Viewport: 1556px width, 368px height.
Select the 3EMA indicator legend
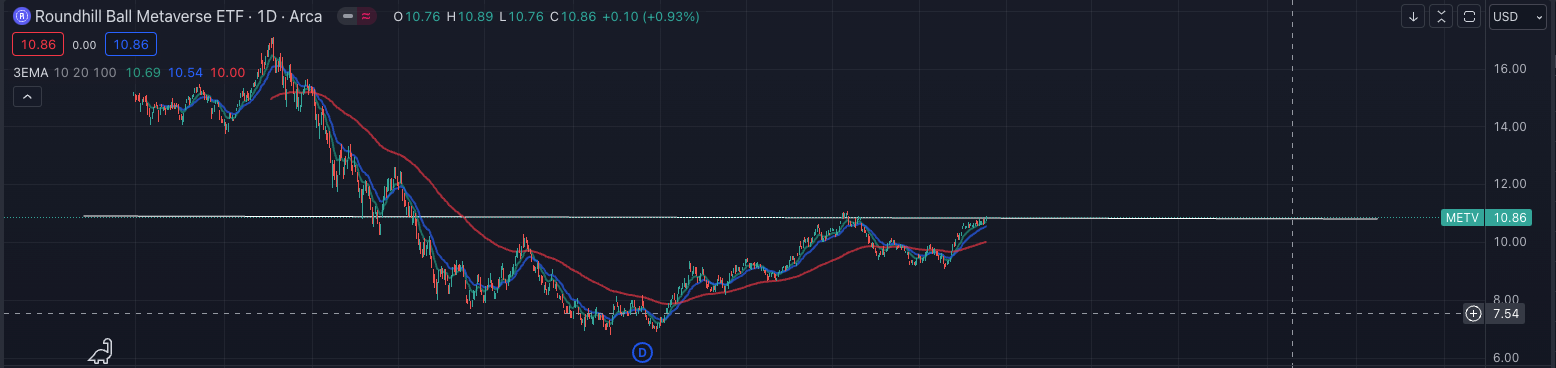coord(30,73)
